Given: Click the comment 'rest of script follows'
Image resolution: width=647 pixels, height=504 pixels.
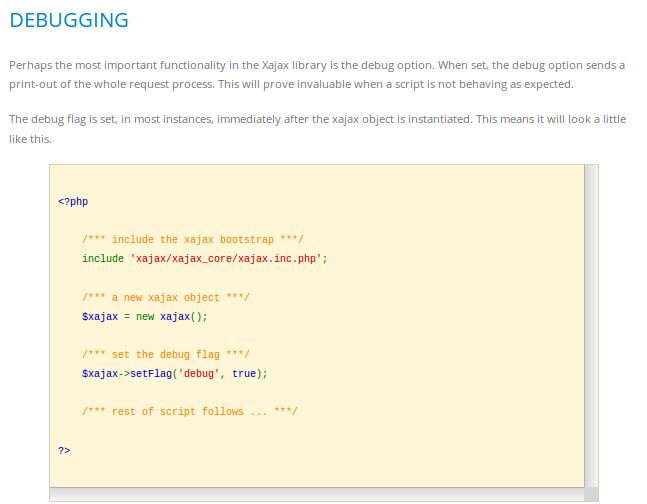Looking at the screenshot, I should [x=190, y=412].
